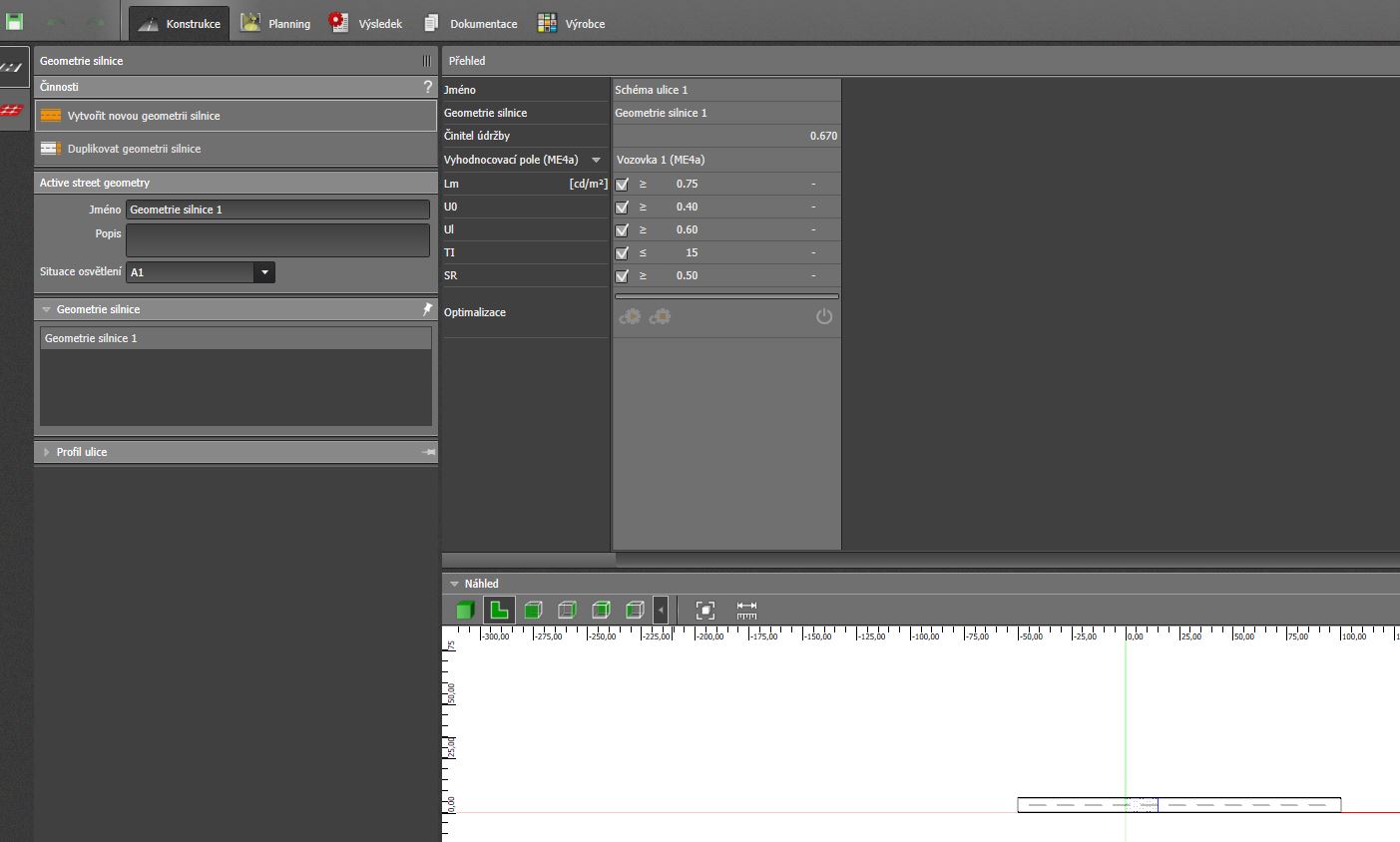Screen dimensions: 1400x842
Task: Click the SR limit value 0.50
Action: [x=687, y=275]
